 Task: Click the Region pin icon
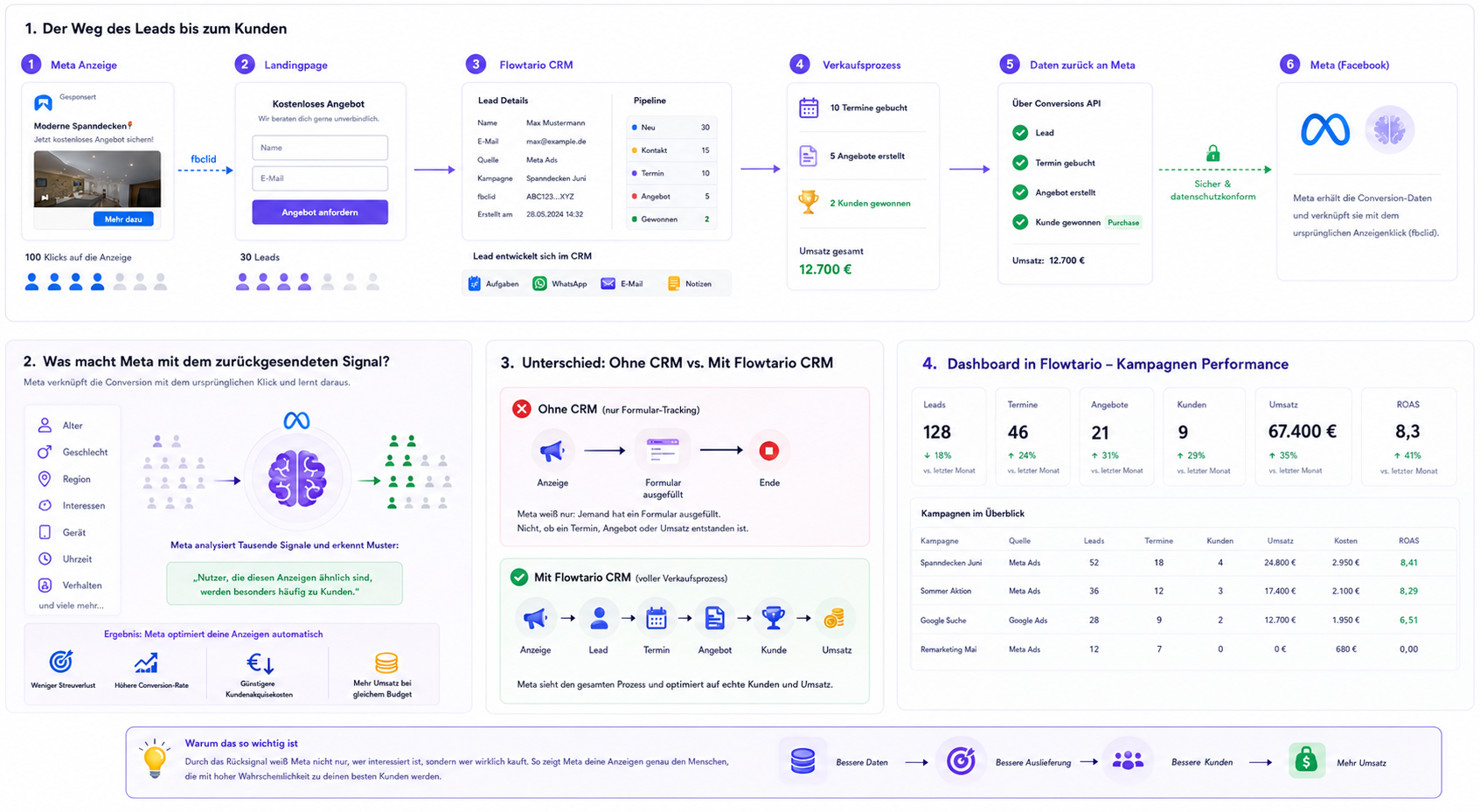coord(45,479)
